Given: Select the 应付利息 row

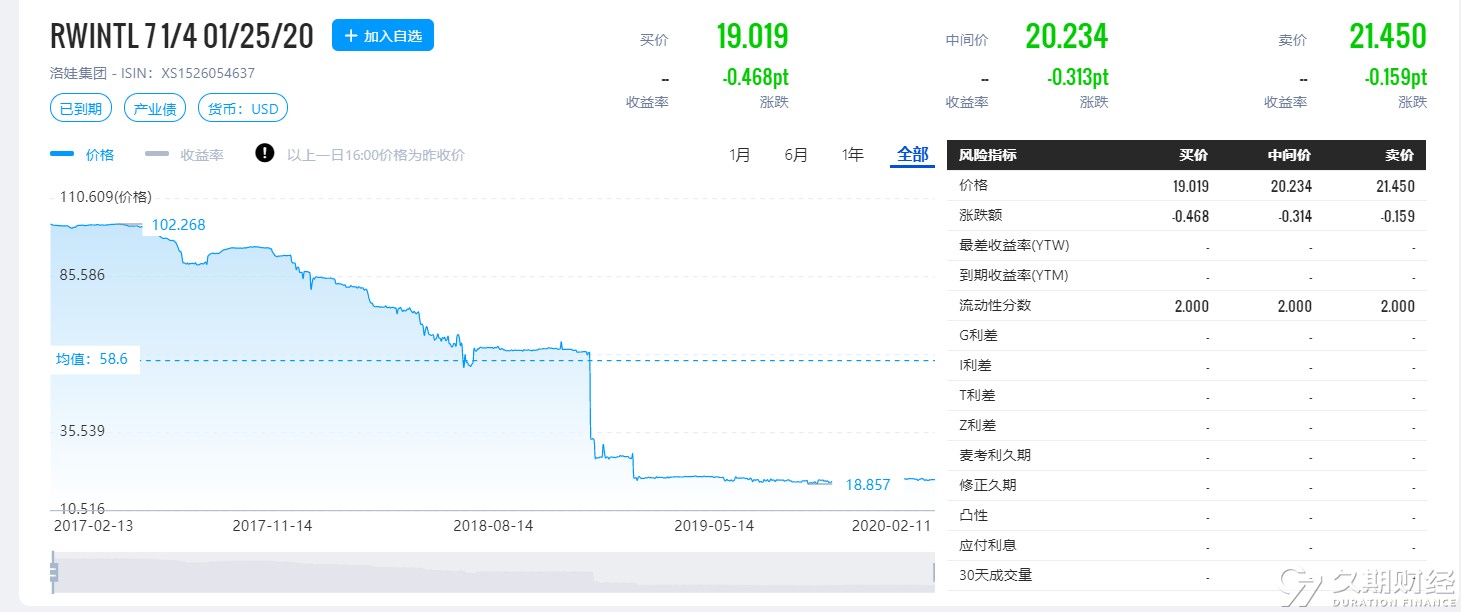Looking at the screenshot, I should [1186, 545].
